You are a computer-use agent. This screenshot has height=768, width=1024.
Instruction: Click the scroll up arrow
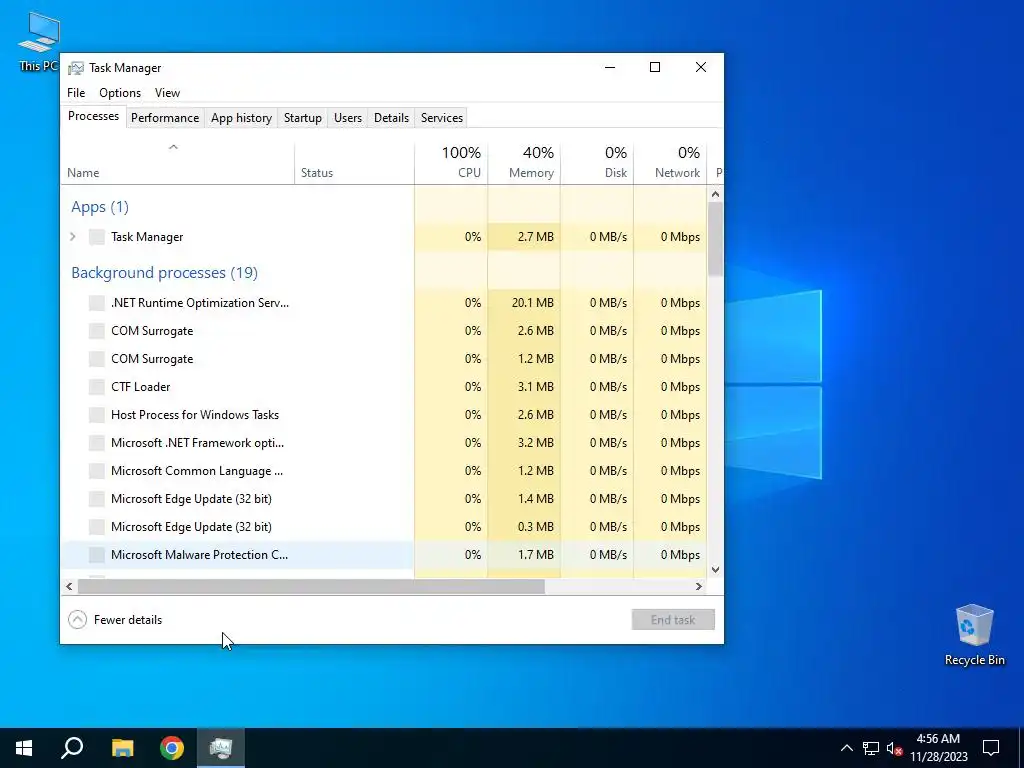pyautogui.click(x=715, y=194)
